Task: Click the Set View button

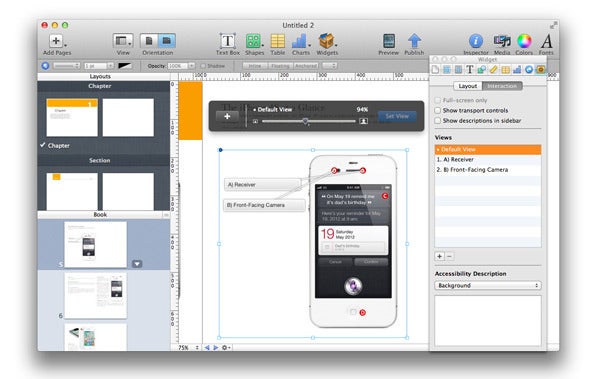Action: point(397,116)
